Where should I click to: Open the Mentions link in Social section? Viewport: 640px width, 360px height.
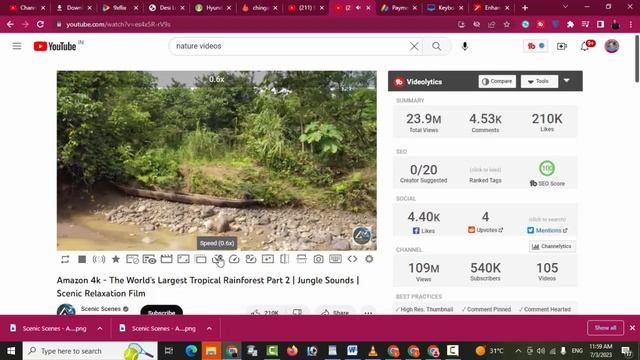click(547, 230)
